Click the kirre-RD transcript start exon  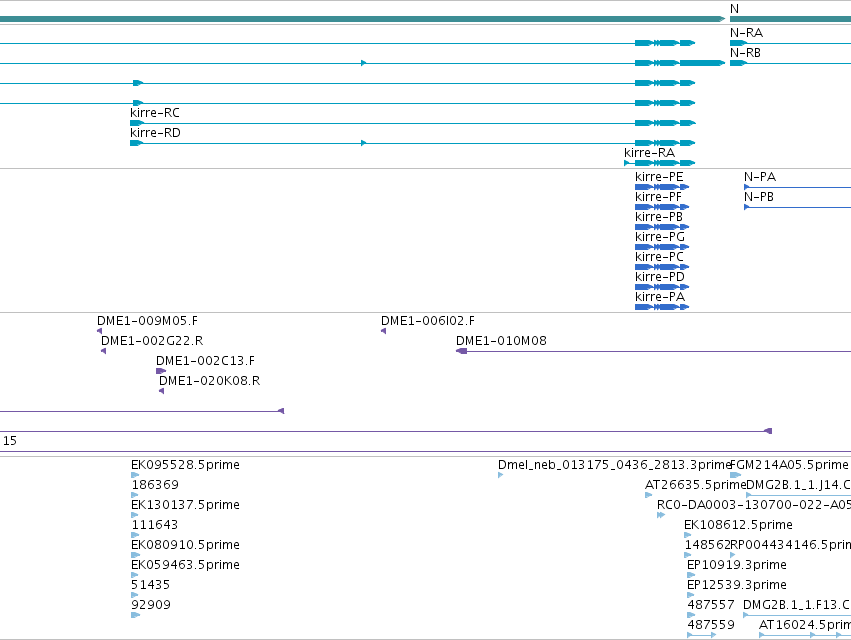tap(136, 143)
